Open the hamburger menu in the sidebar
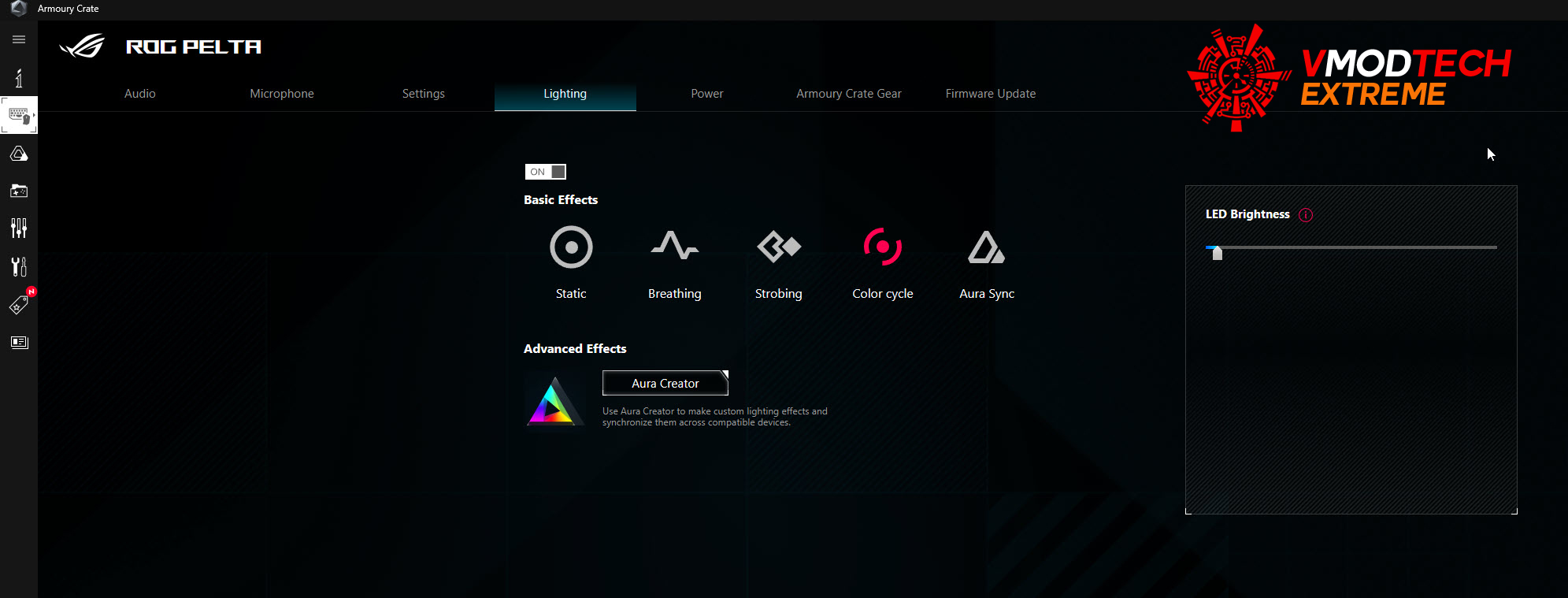 (19, 39)
